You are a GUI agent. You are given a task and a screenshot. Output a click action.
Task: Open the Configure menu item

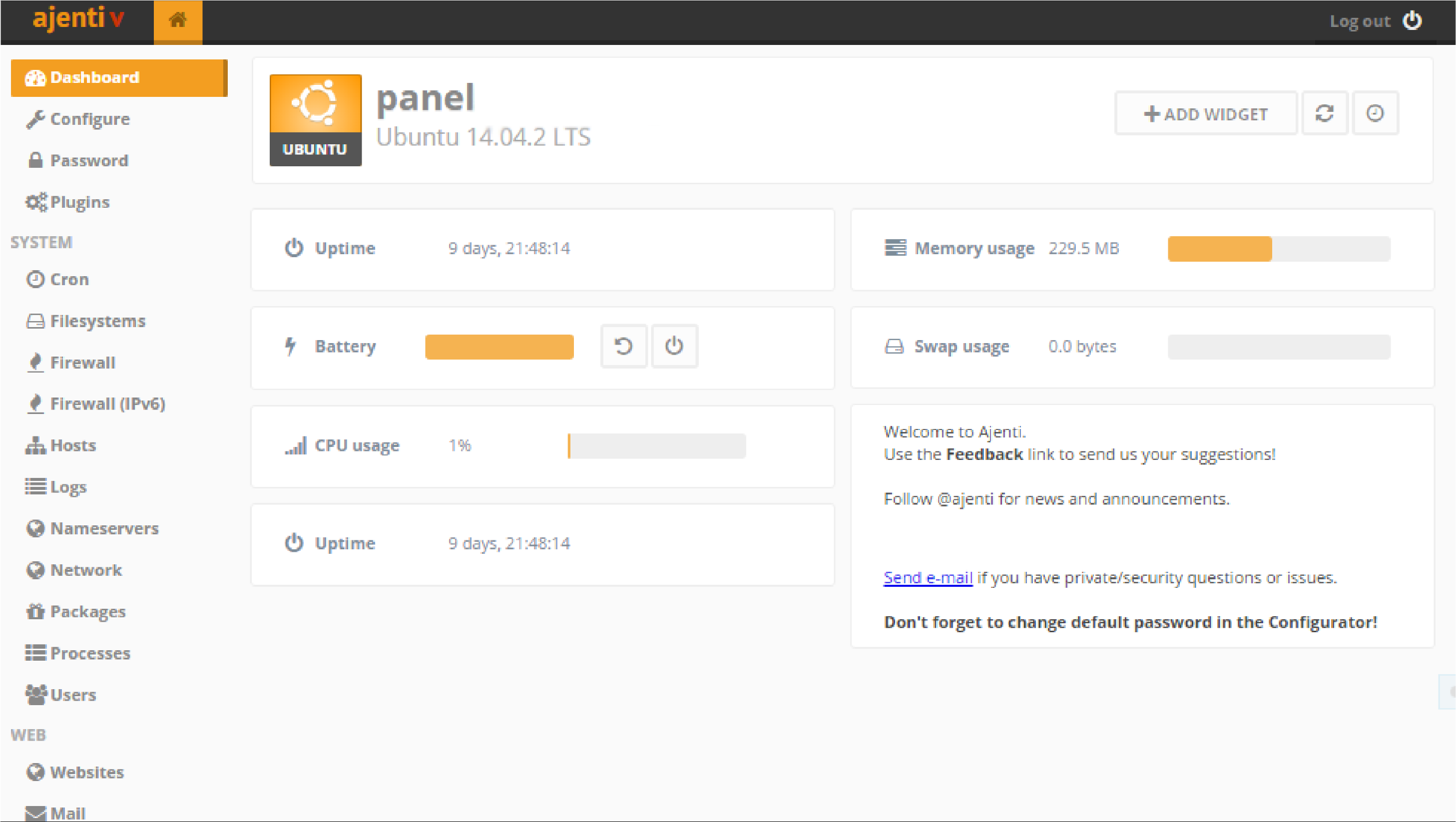[89, 118]
